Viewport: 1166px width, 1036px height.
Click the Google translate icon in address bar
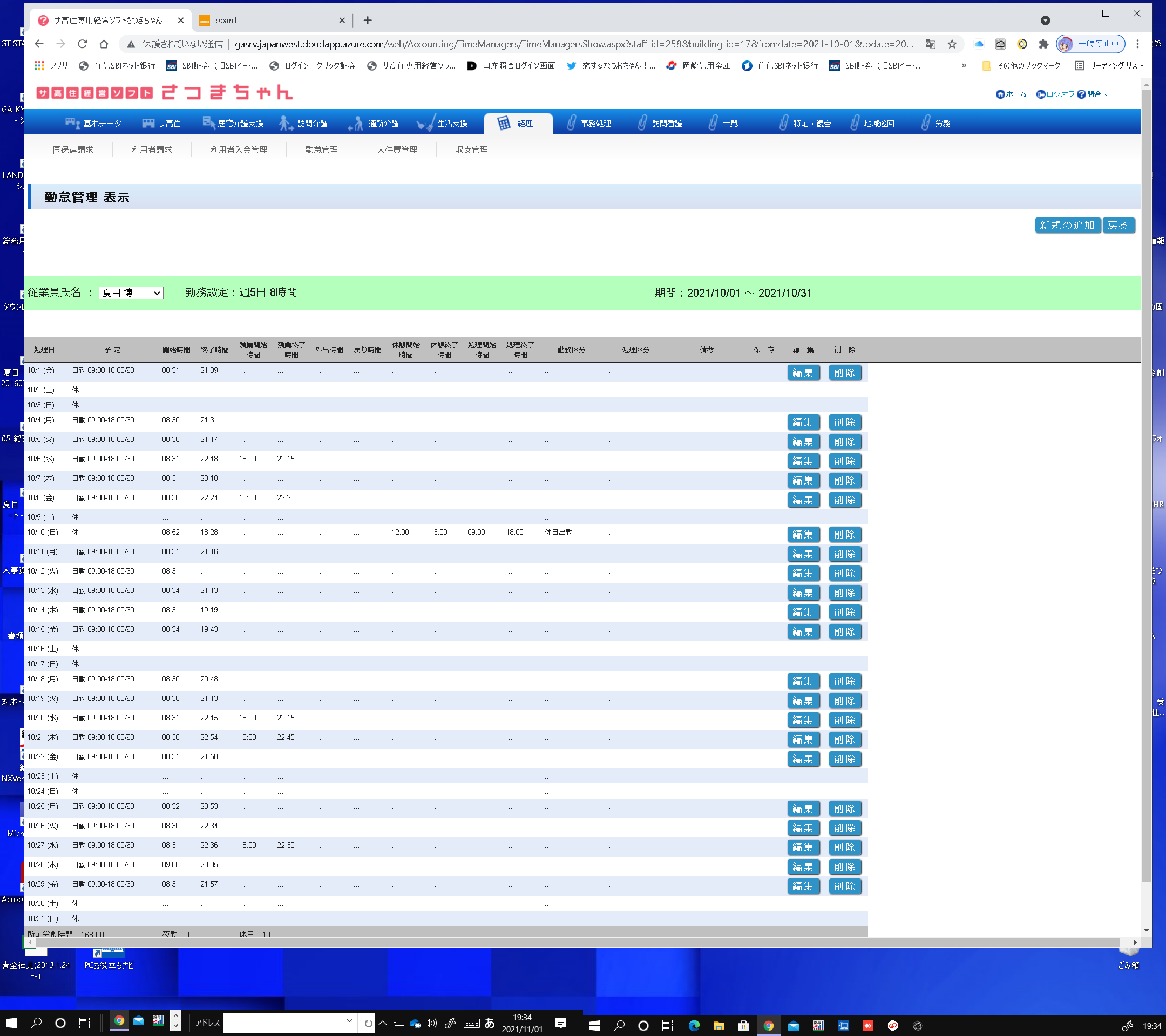[931, 44]
